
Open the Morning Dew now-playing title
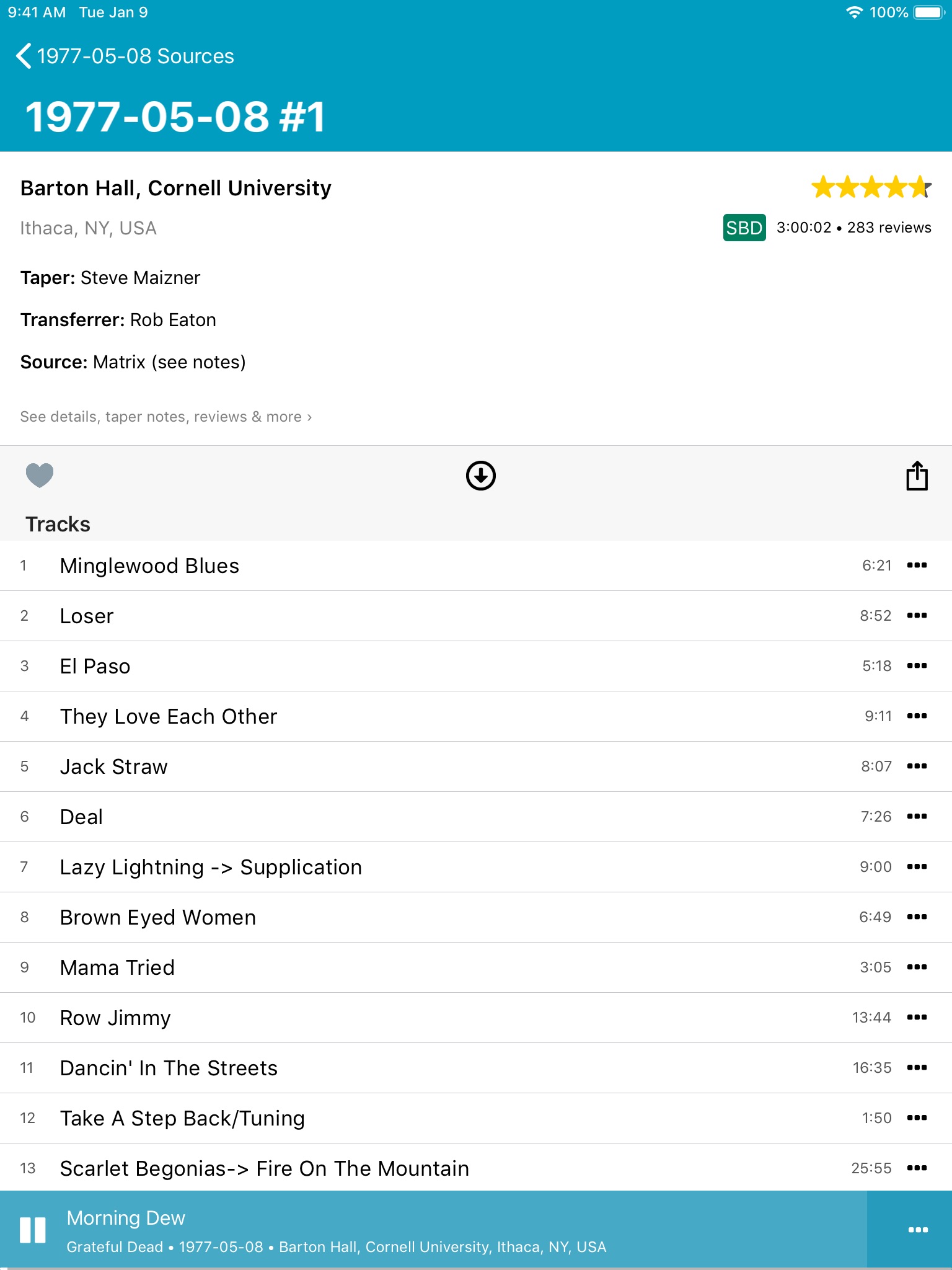tap(126, 1218)
